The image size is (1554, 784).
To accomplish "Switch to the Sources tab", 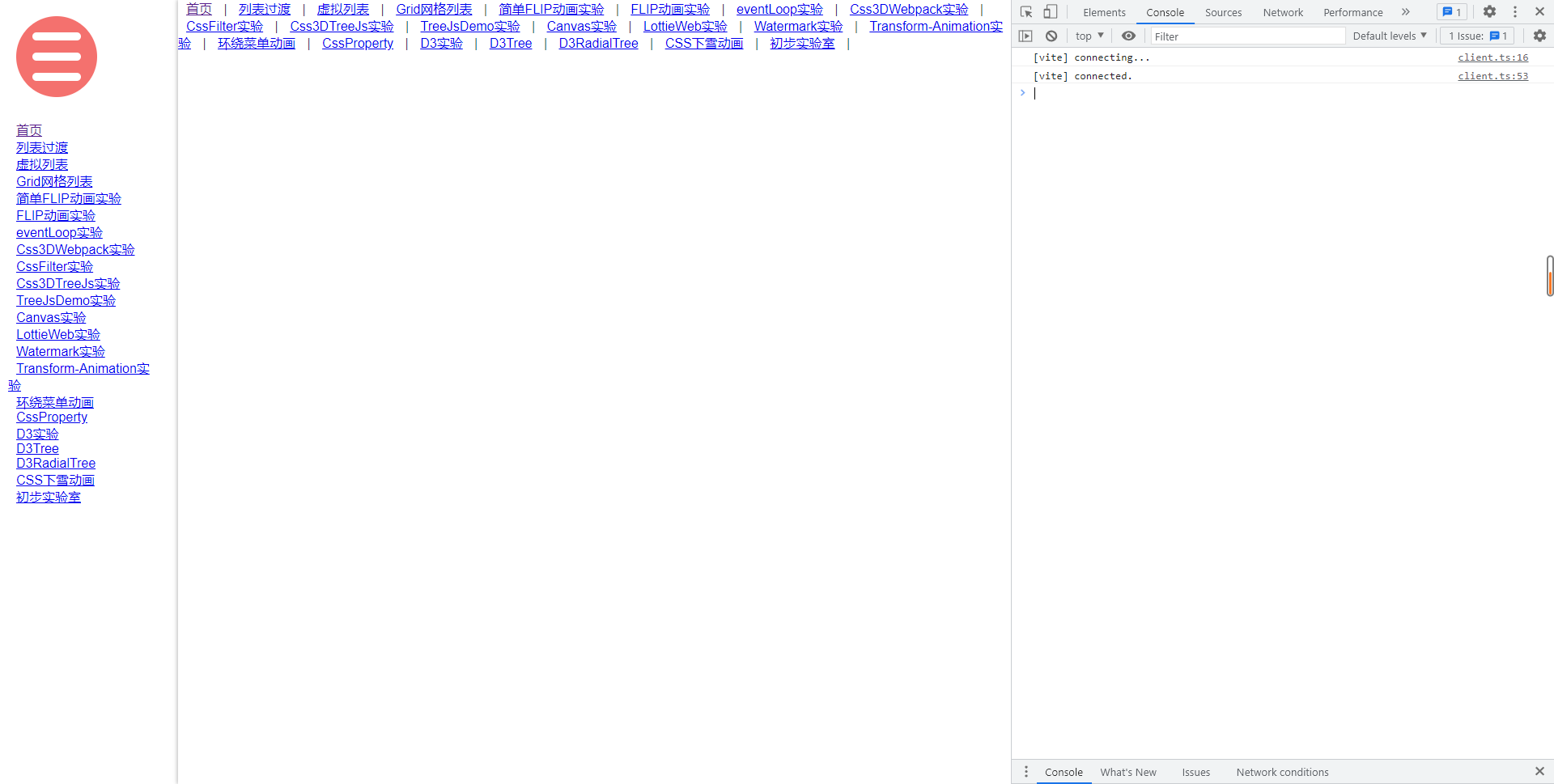I will tap(1223, 12).
